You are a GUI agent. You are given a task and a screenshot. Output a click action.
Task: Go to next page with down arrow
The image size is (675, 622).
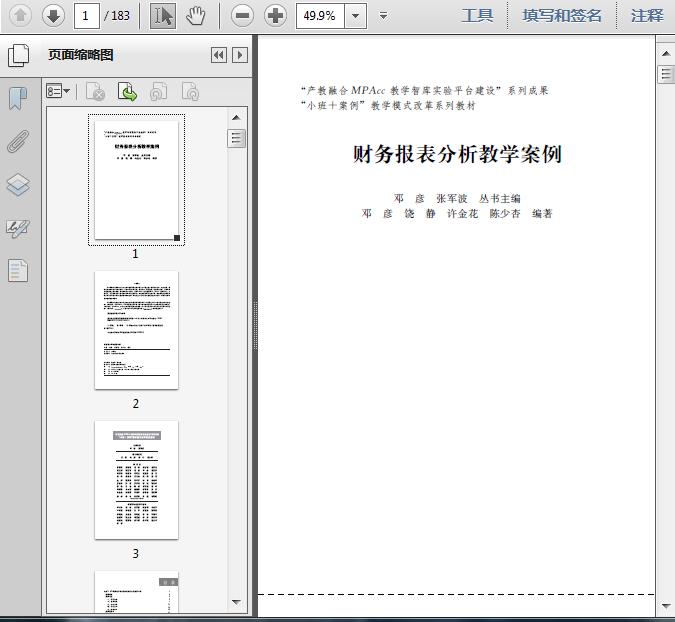53,15
